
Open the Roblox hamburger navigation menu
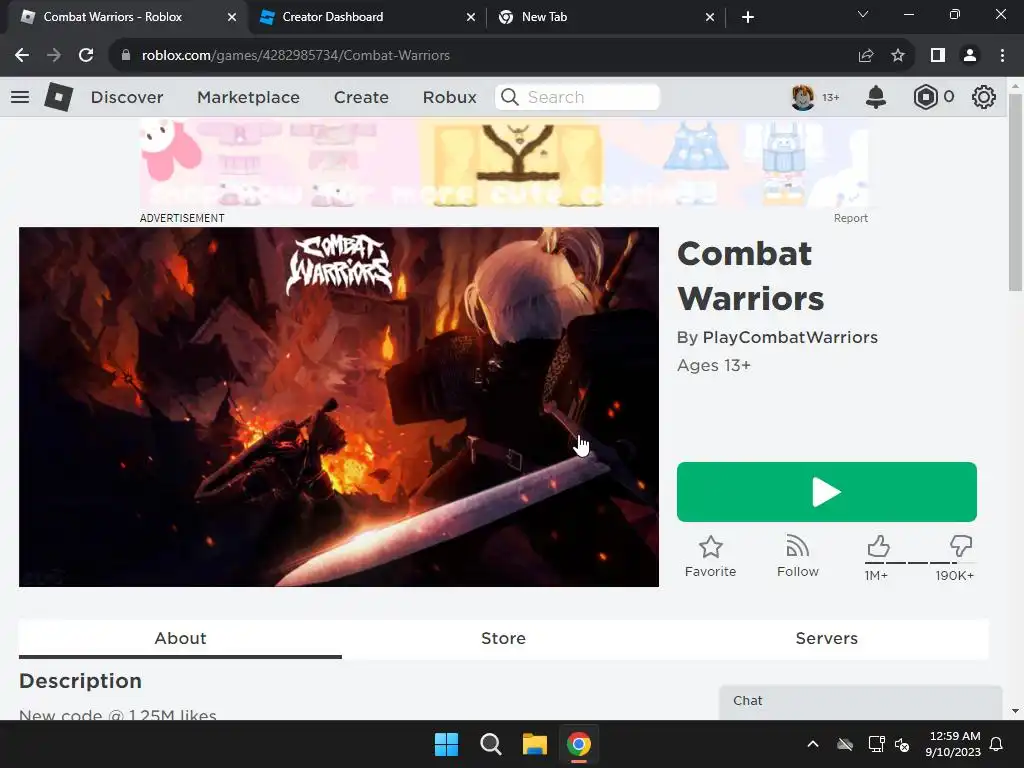20,97
